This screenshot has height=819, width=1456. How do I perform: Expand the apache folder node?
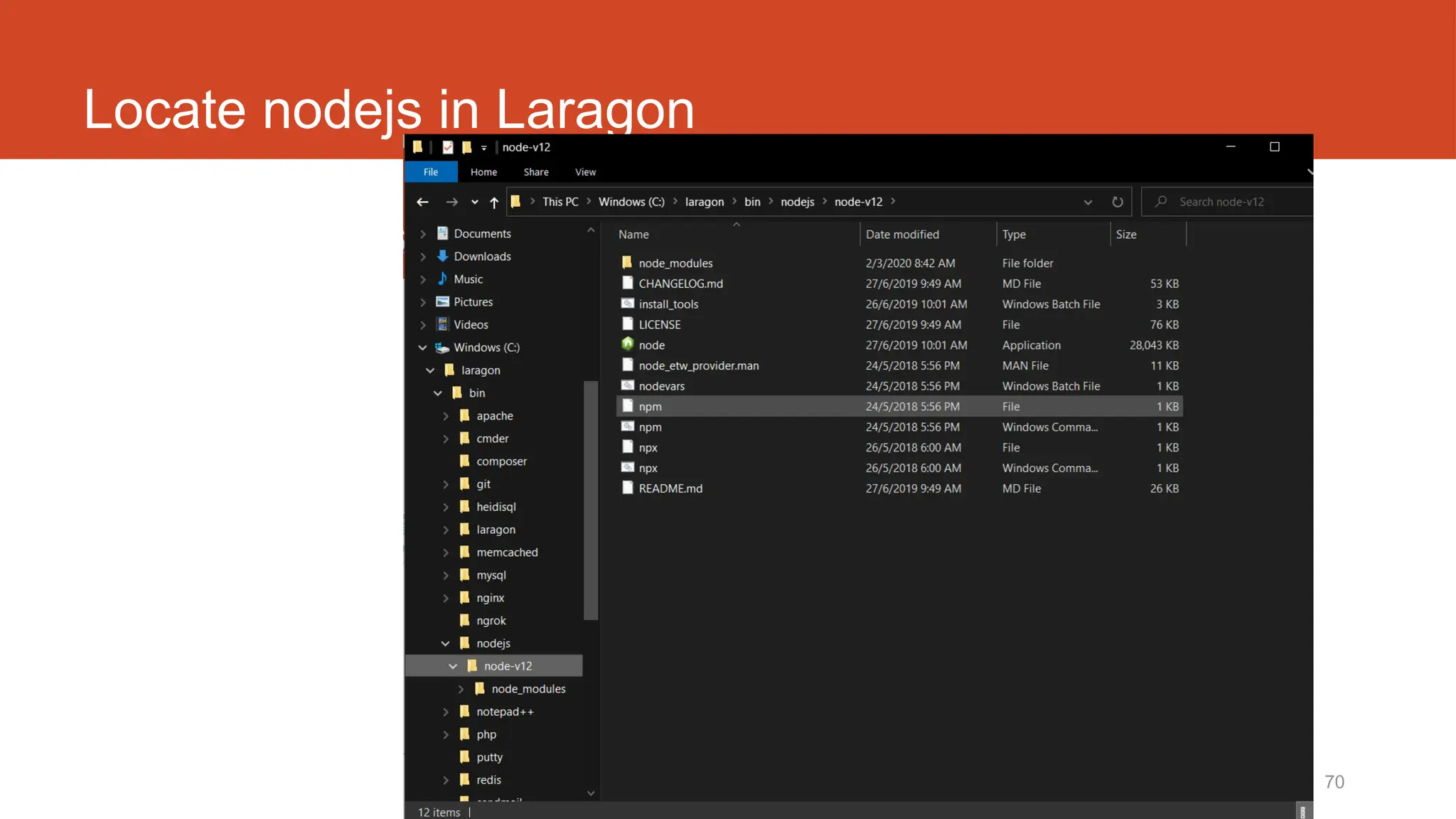tap(446, 416)
